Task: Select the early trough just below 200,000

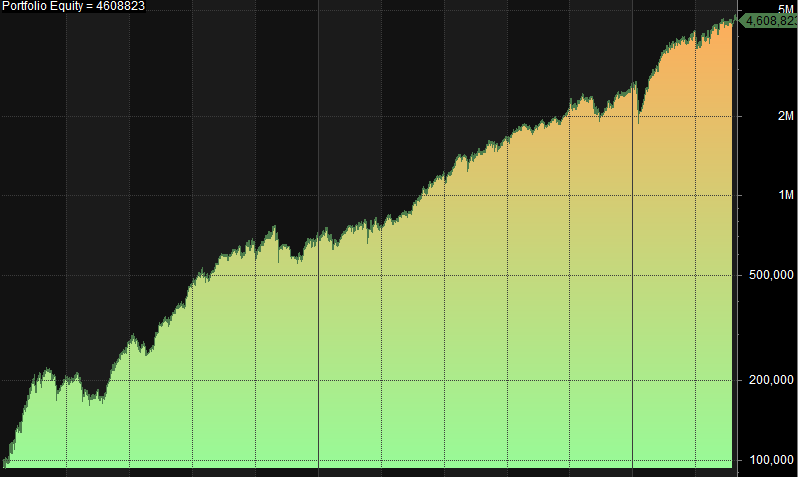Action: tap(93, 400)
